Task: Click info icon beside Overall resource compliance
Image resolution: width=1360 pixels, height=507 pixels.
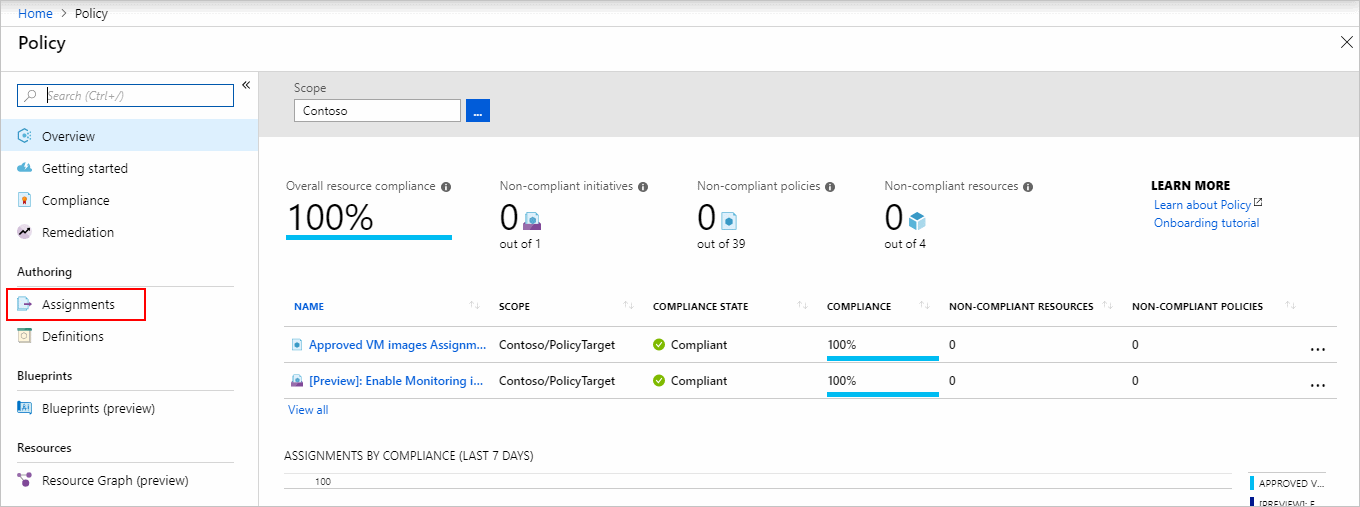Action: pyautogui.click(x=446, y=187)
